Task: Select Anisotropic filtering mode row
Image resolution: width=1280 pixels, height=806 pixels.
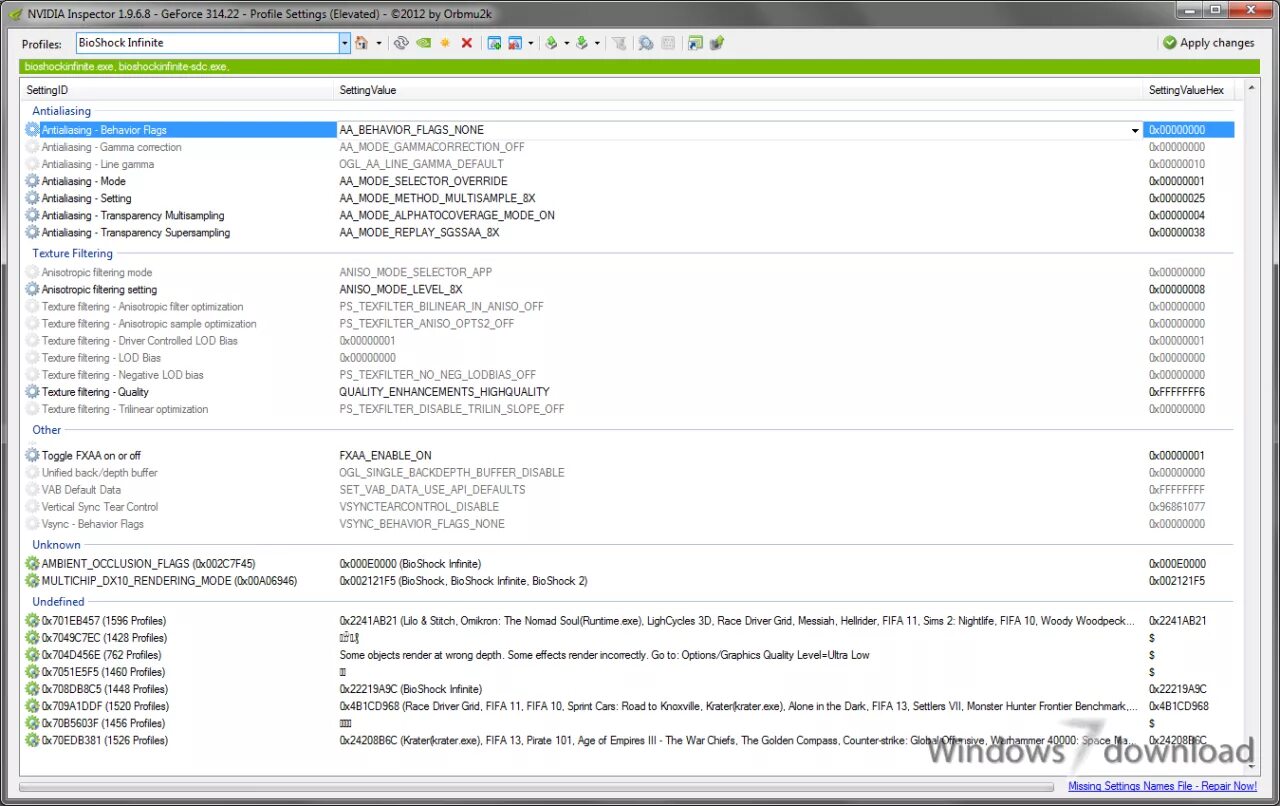Action: [630, 272]
